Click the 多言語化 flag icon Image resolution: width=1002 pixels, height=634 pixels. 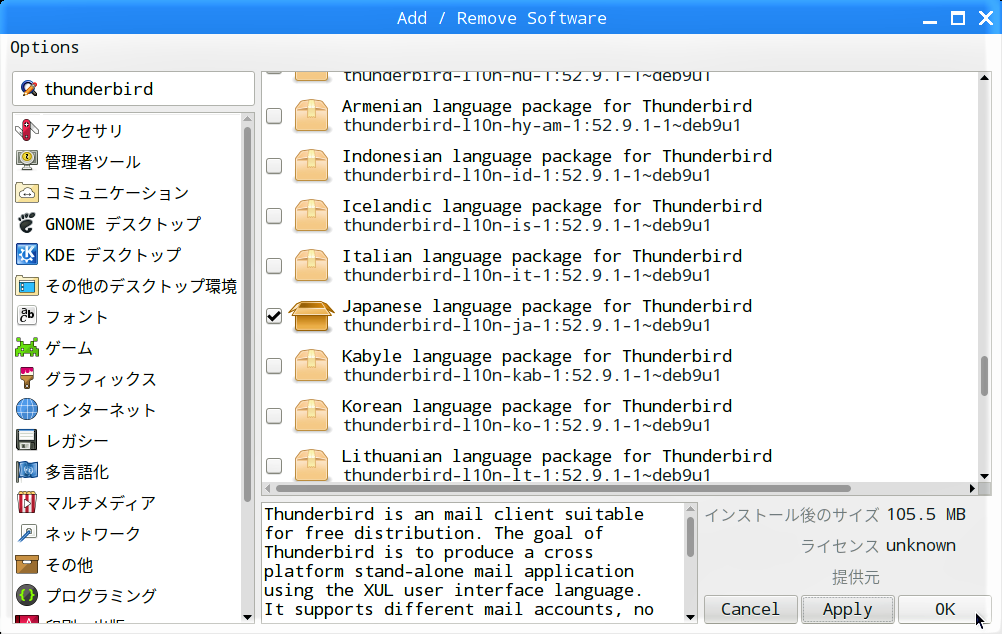click(x=27, y=472)
